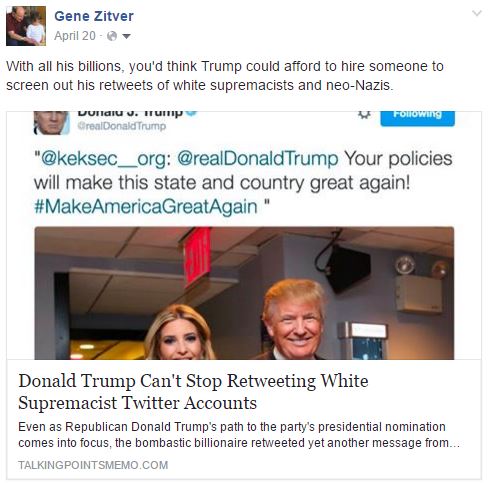The image size is (490, 492).
Task: Open Gene Zitver's profile picture
Action: click(26, 26)
